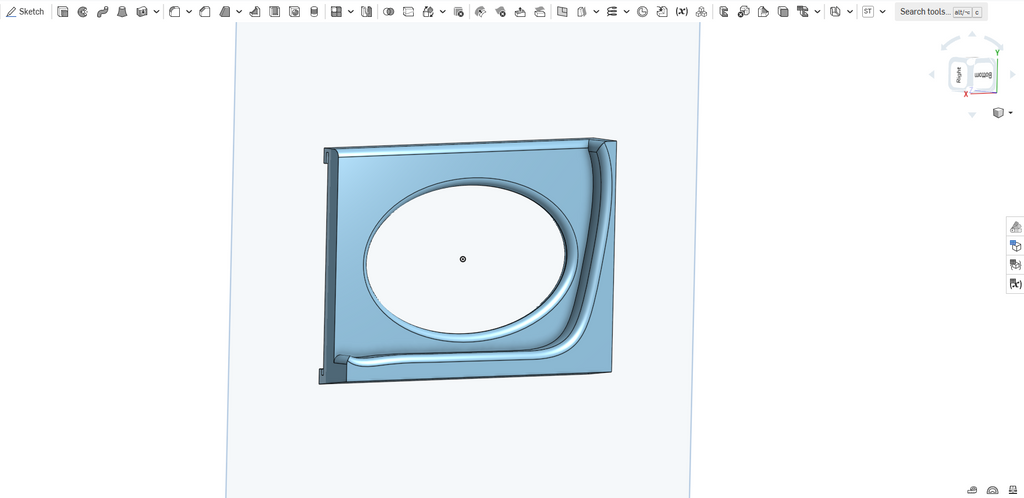
Task: Select the Fillet tool
Action: (174, 12)
